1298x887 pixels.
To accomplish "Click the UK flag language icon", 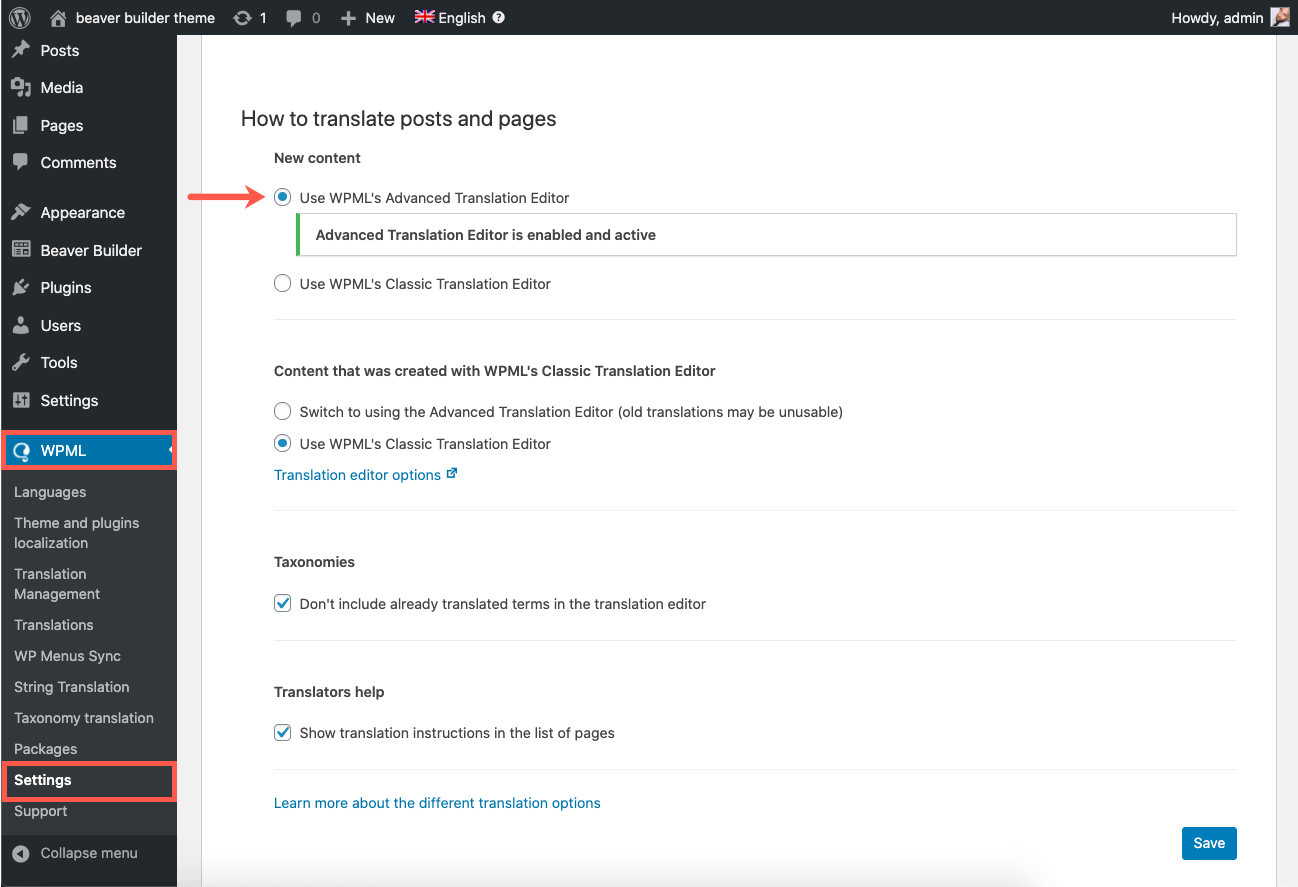I will [424, 17].
